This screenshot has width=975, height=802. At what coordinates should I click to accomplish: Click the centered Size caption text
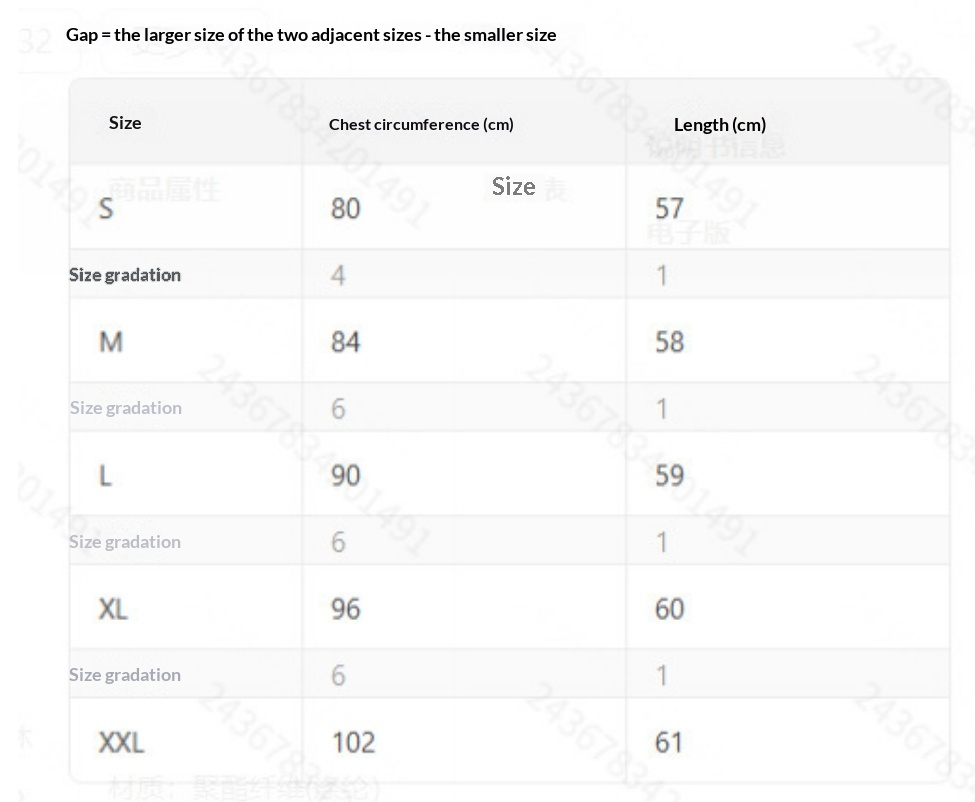513,186
